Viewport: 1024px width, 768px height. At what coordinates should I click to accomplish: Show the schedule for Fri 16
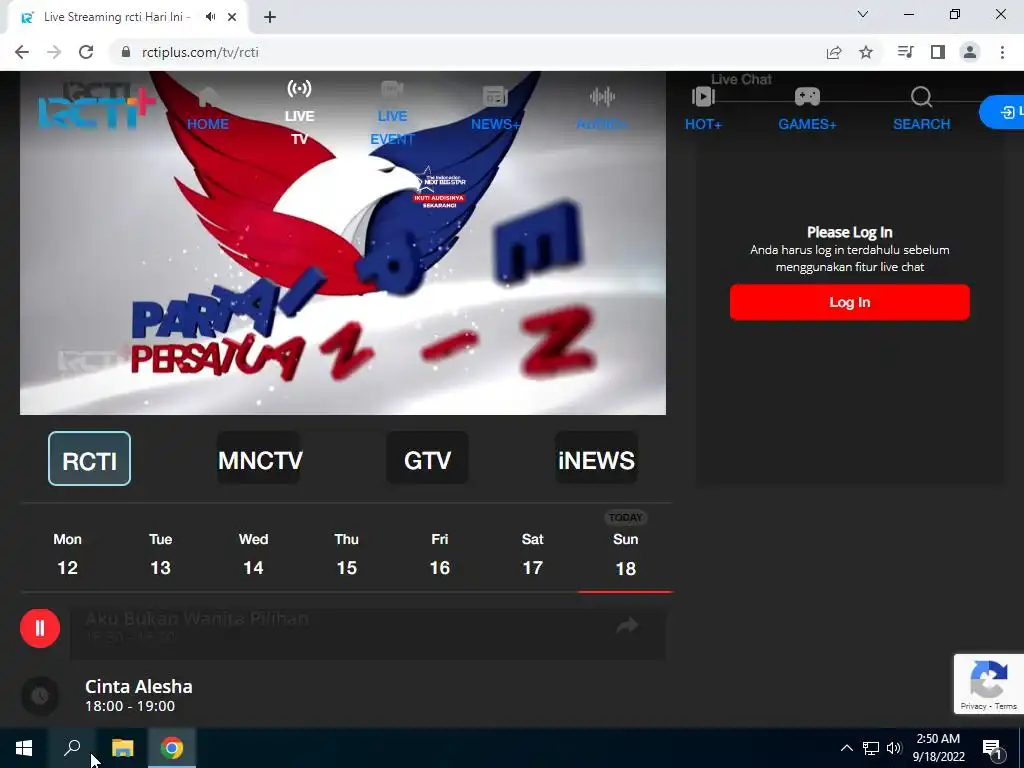click(x=440, y=554)
